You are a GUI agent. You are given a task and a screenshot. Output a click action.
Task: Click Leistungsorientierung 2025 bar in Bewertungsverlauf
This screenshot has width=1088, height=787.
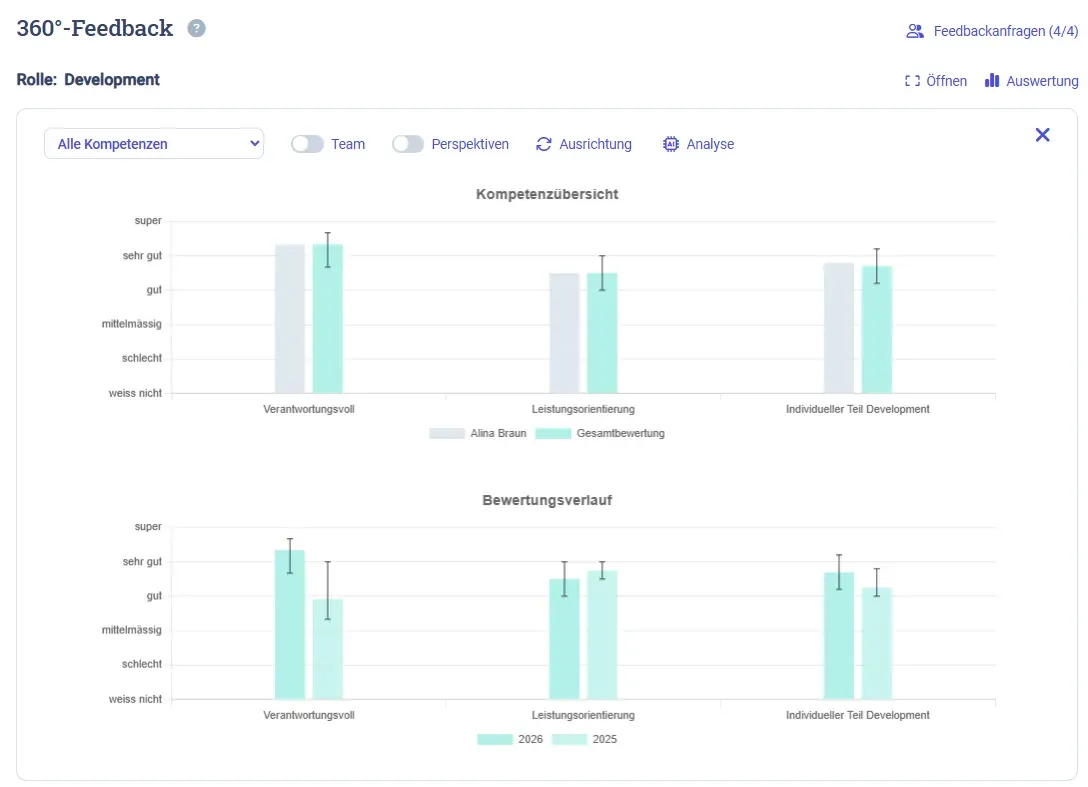tap(602, 635)
